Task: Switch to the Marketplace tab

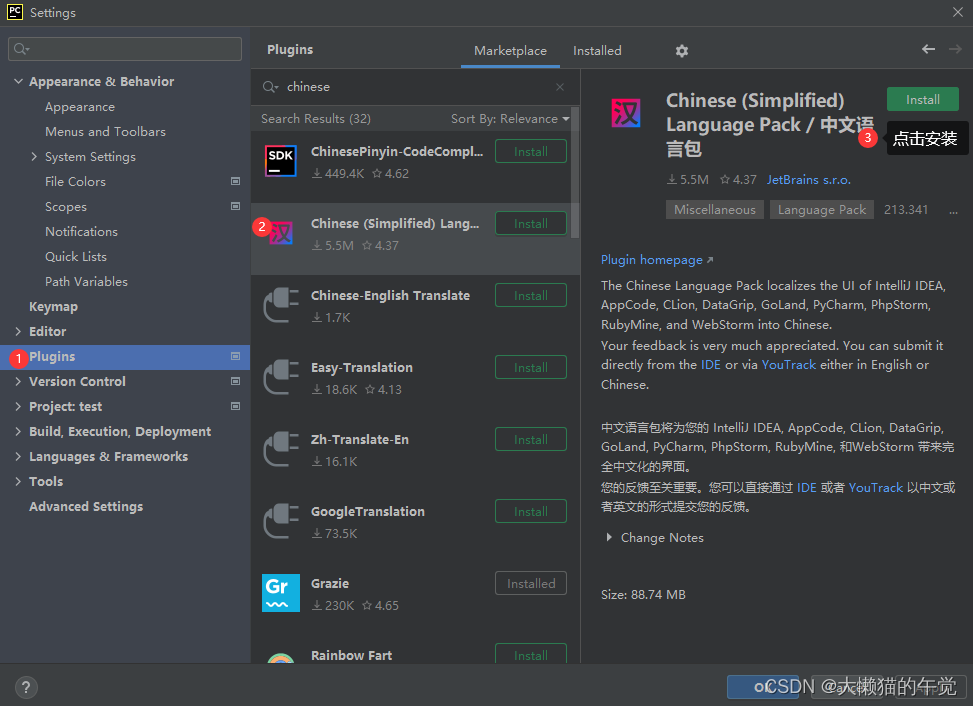Action: point(510,51)
